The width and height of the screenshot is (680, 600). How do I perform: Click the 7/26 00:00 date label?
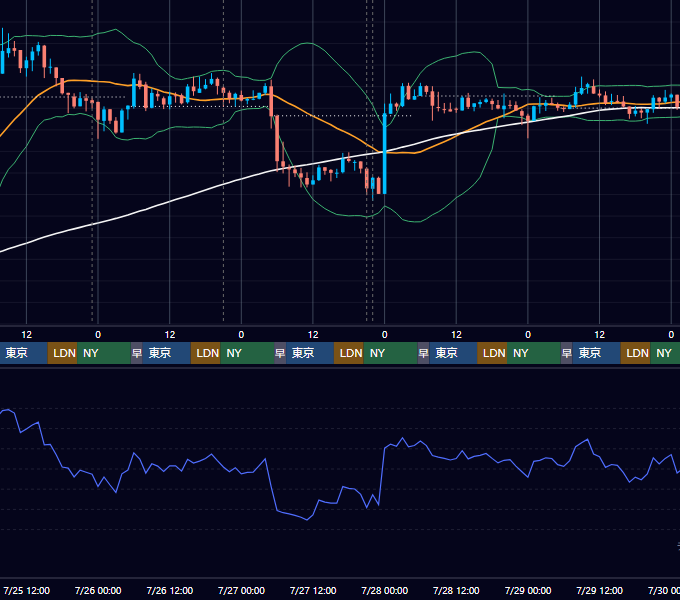tap(98, 590)
